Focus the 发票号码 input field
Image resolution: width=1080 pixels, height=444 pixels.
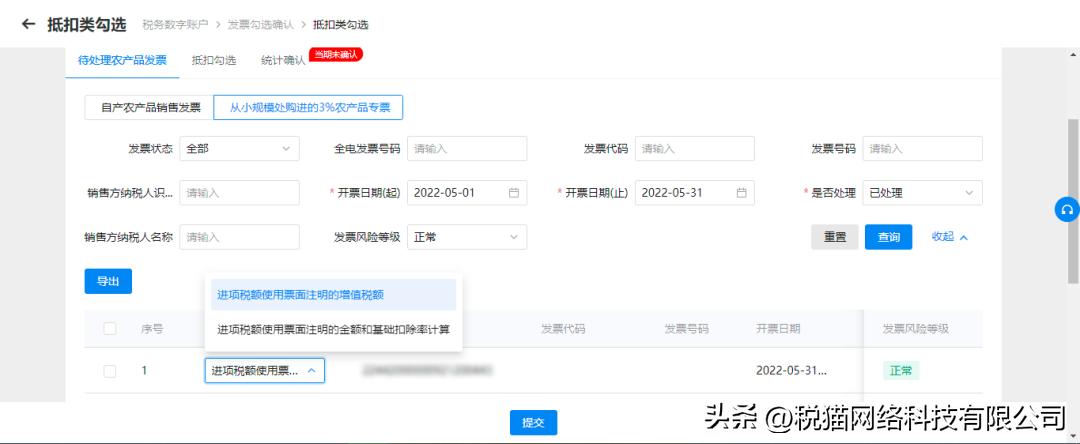tap(922, 149)
